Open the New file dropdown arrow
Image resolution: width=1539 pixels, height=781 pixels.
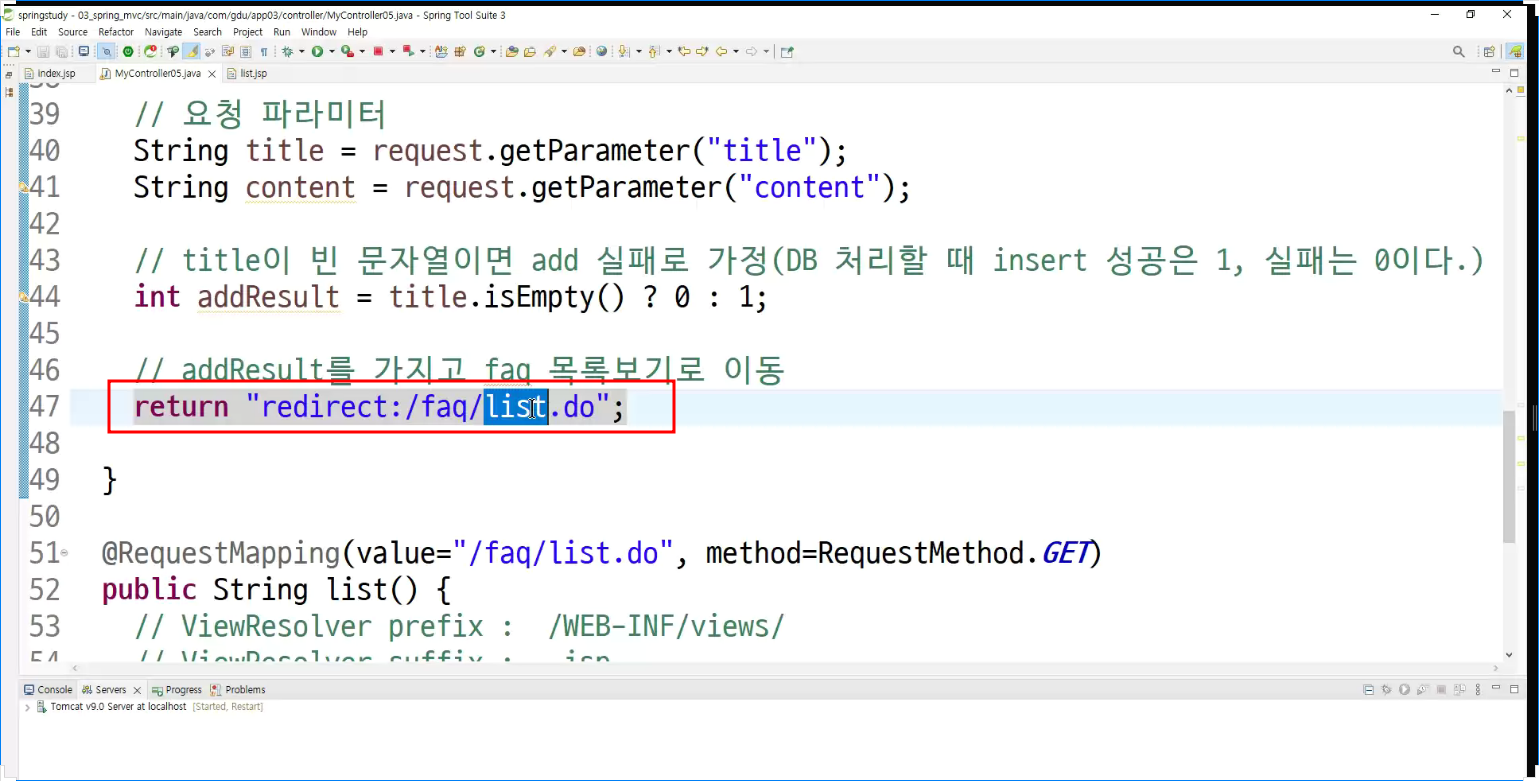28,51
